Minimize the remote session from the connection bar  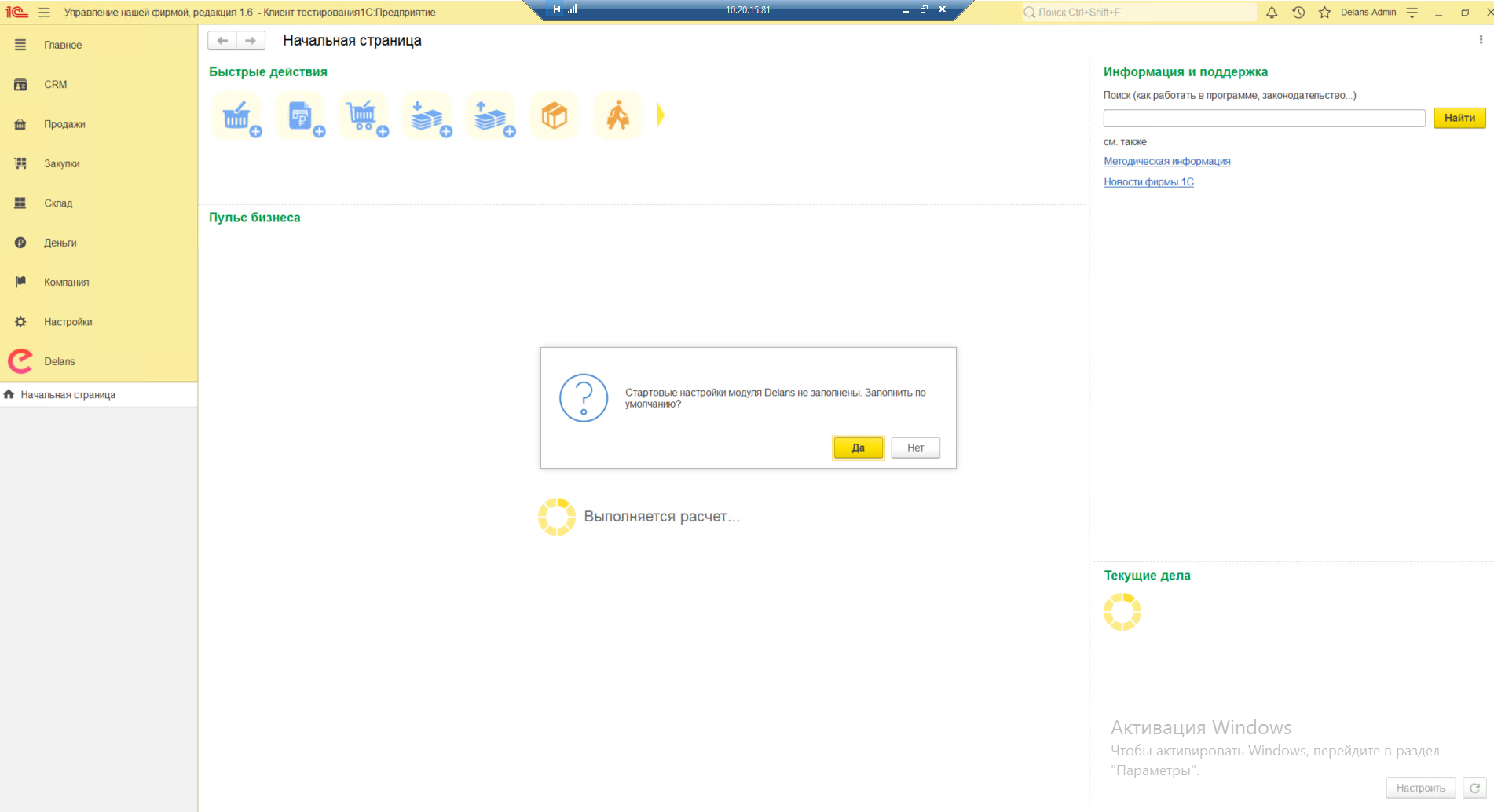click(906, 9)
